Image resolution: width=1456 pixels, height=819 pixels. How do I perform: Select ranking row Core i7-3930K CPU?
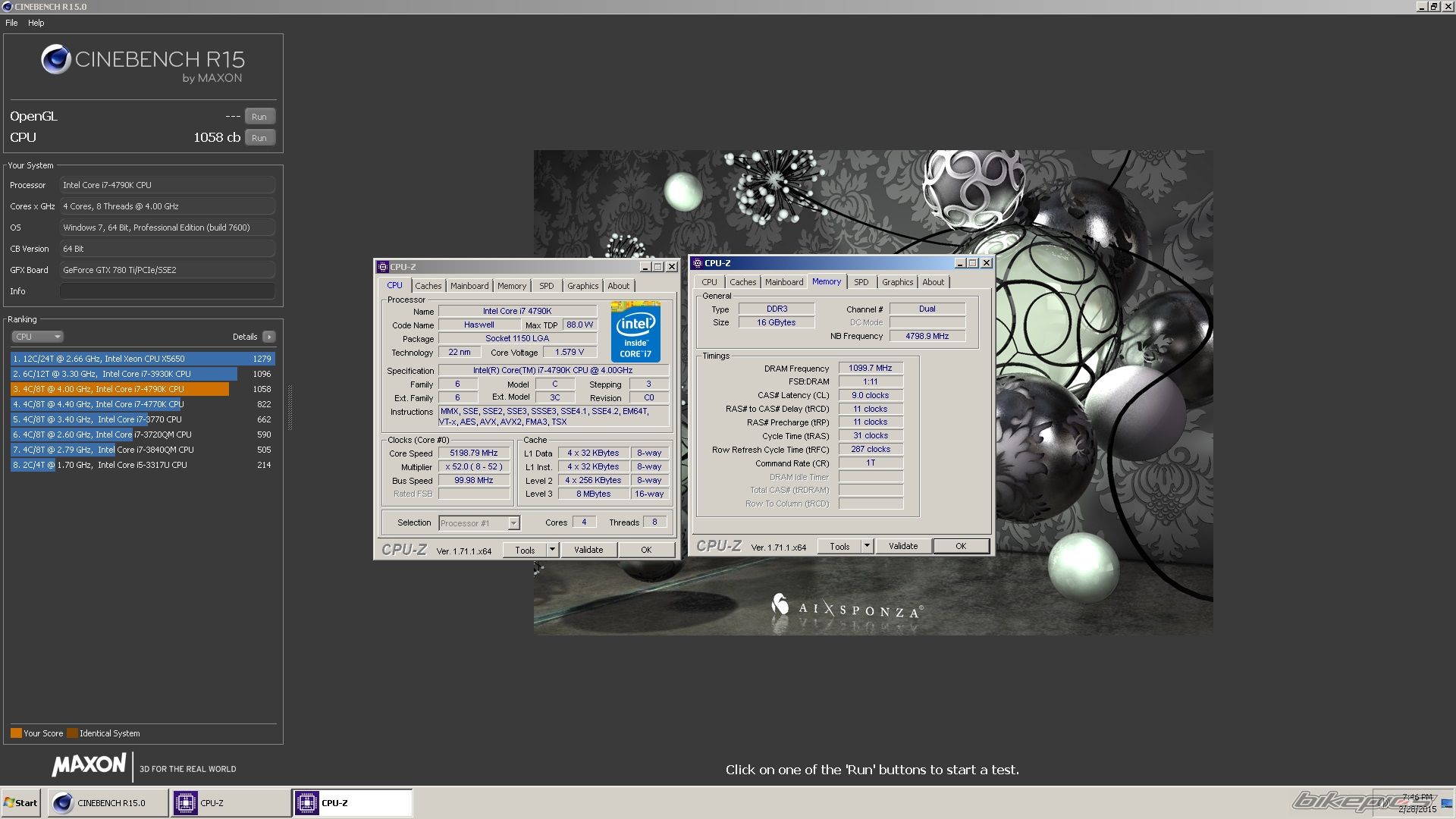pyautogui.click(x=143, y=374)
